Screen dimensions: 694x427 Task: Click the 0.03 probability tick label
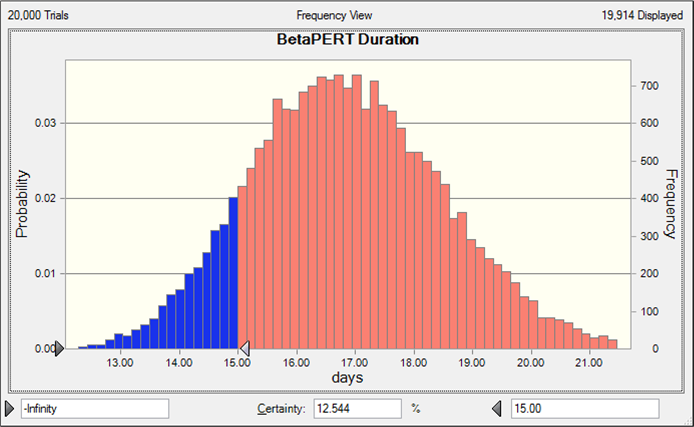click(x=46, y=123)
